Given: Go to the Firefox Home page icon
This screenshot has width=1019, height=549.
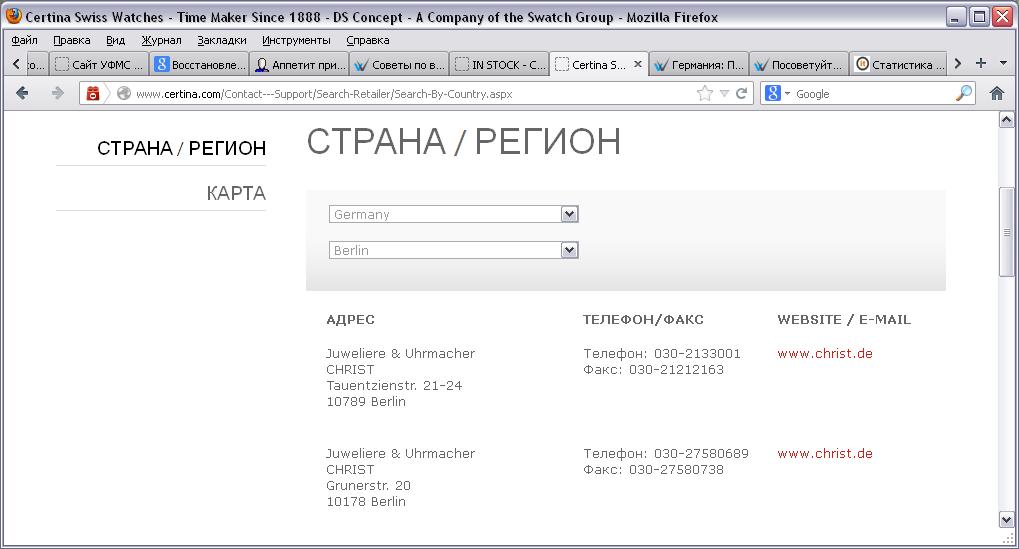Looking at the screenshot, I should tap(996, 93).
